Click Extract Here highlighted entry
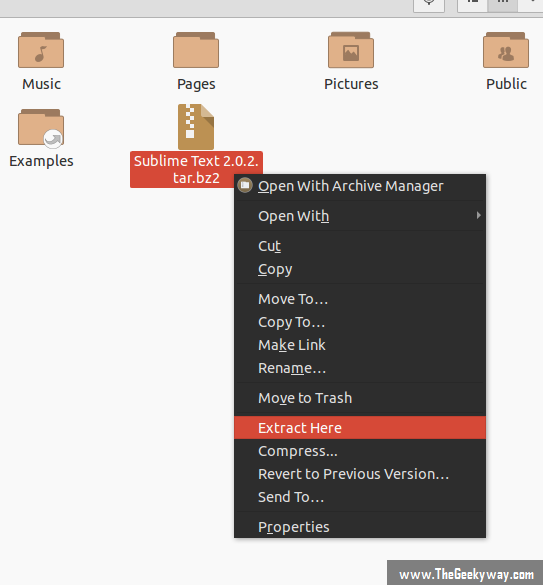Screen dimensions: 543x585 click(x=360, y=428)
